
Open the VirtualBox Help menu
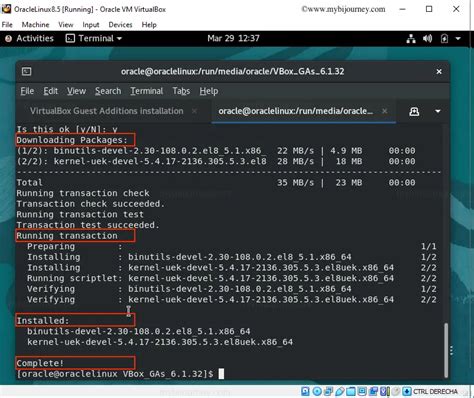click(149, 25)
